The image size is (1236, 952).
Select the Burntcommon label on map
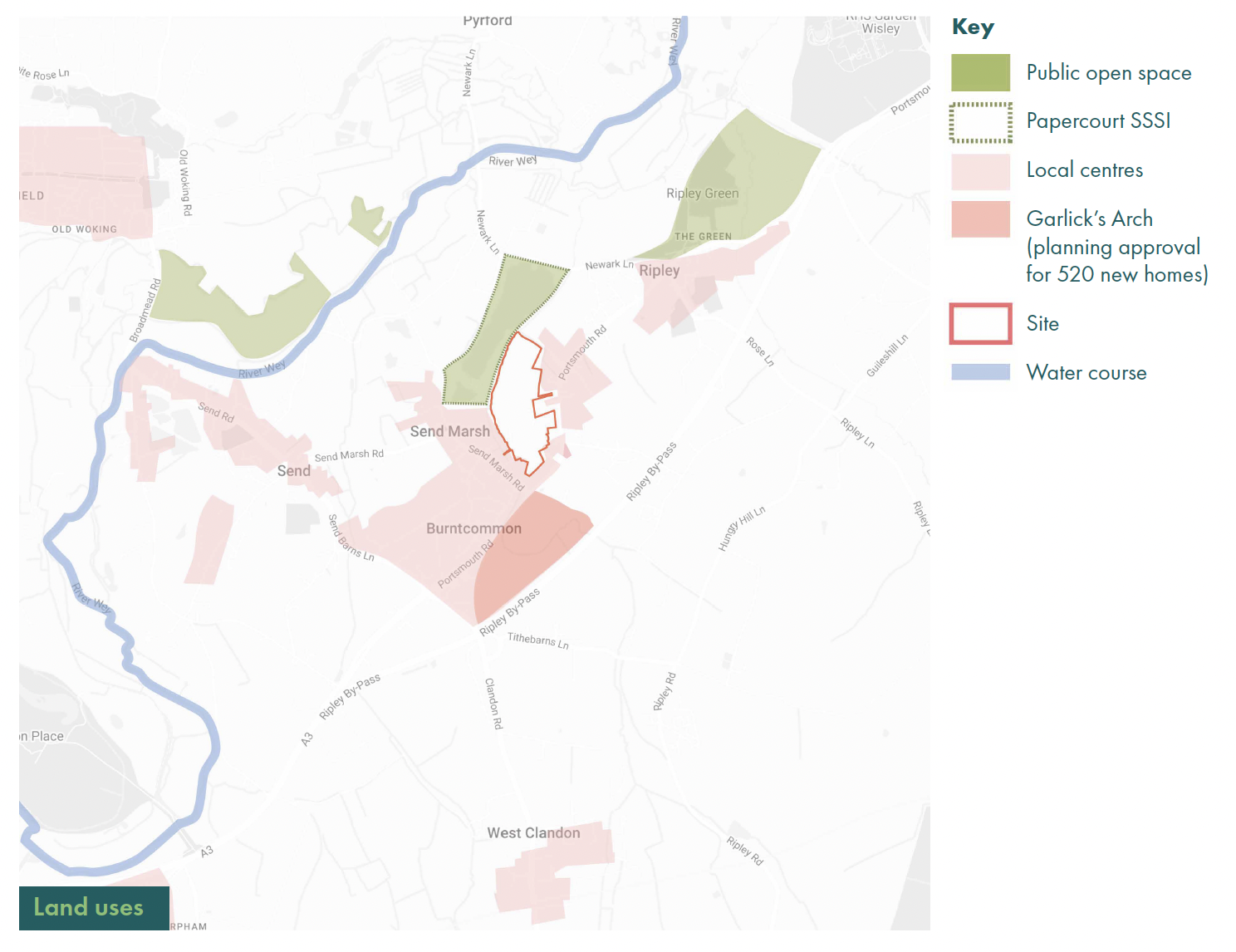pyautogui.click(x=473, y=528)
